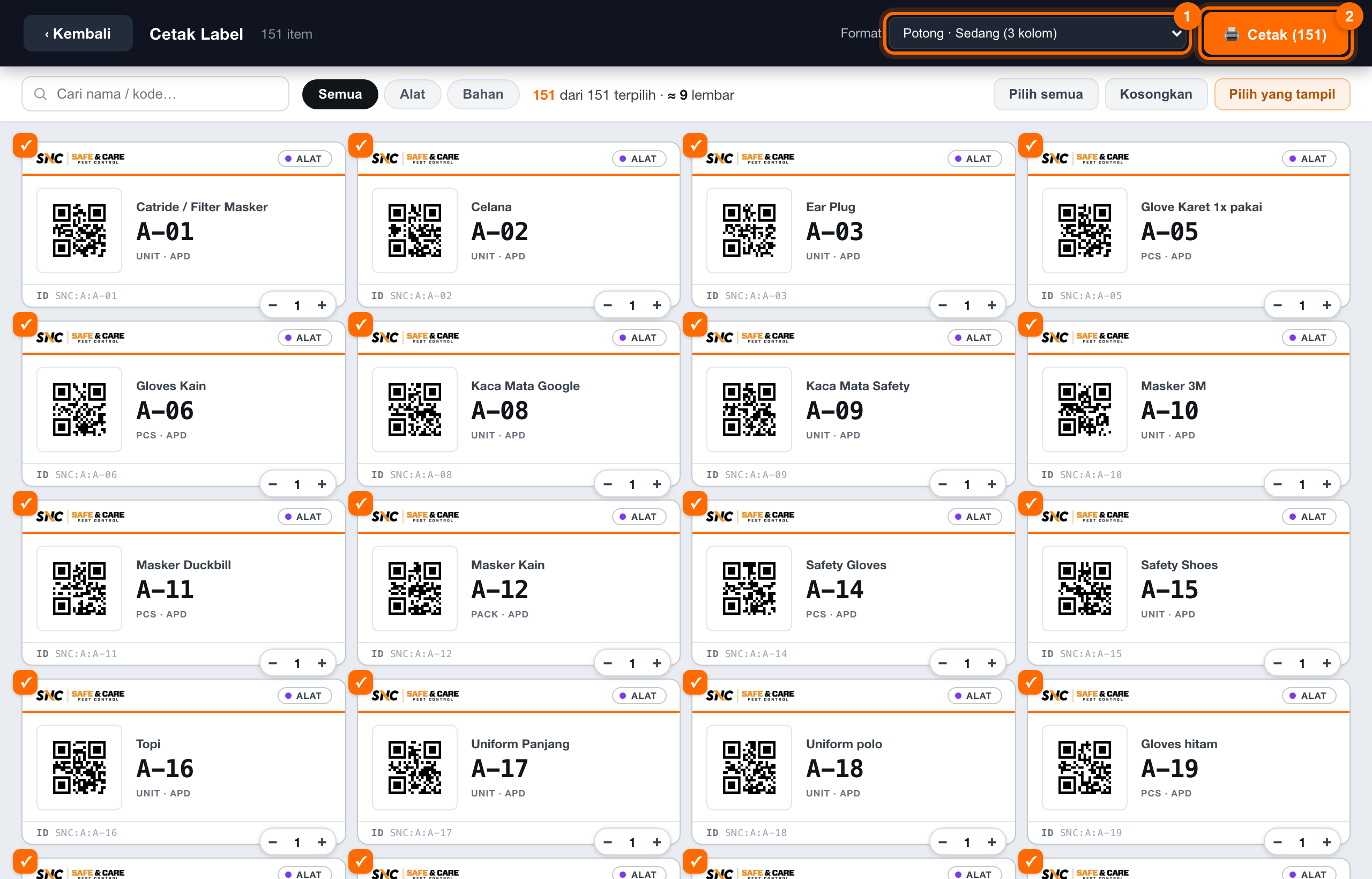Uncheck the Ear Plug A-03 card checkbox
Screen dimensions: 1372x879
(695, 146)
